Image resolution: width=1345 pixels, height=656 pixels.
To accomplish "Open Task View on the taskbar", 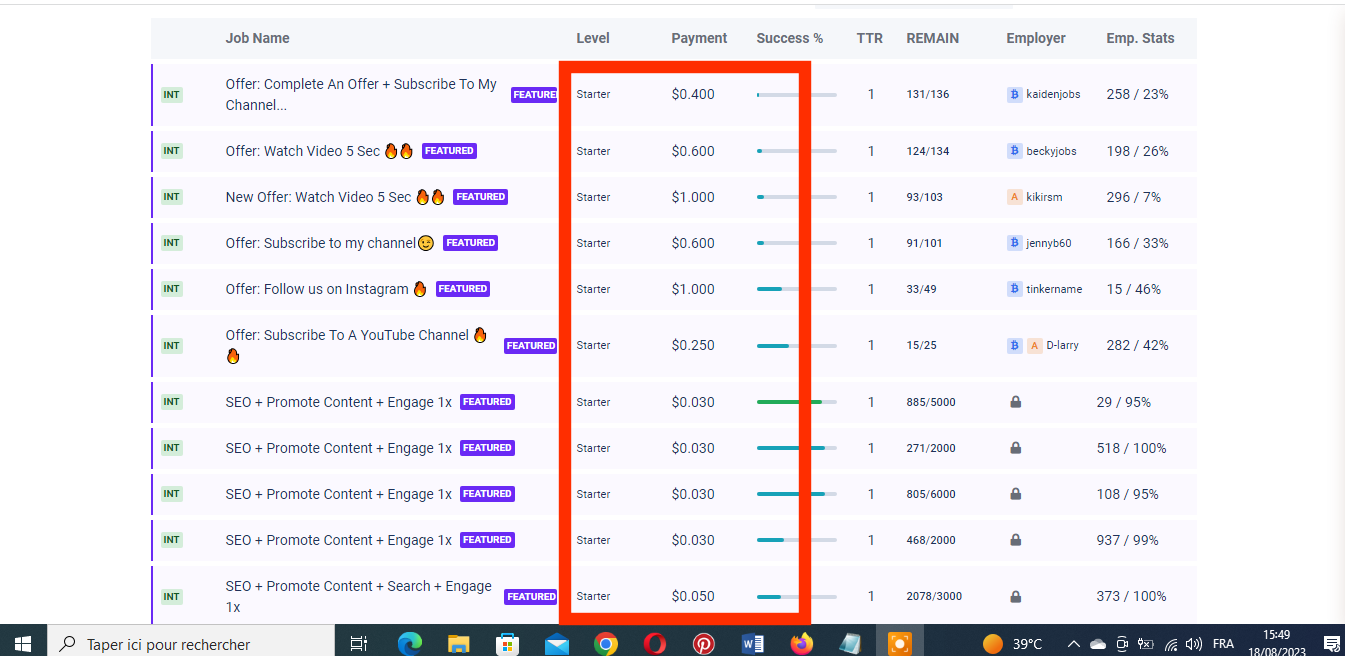I will 359,643.
